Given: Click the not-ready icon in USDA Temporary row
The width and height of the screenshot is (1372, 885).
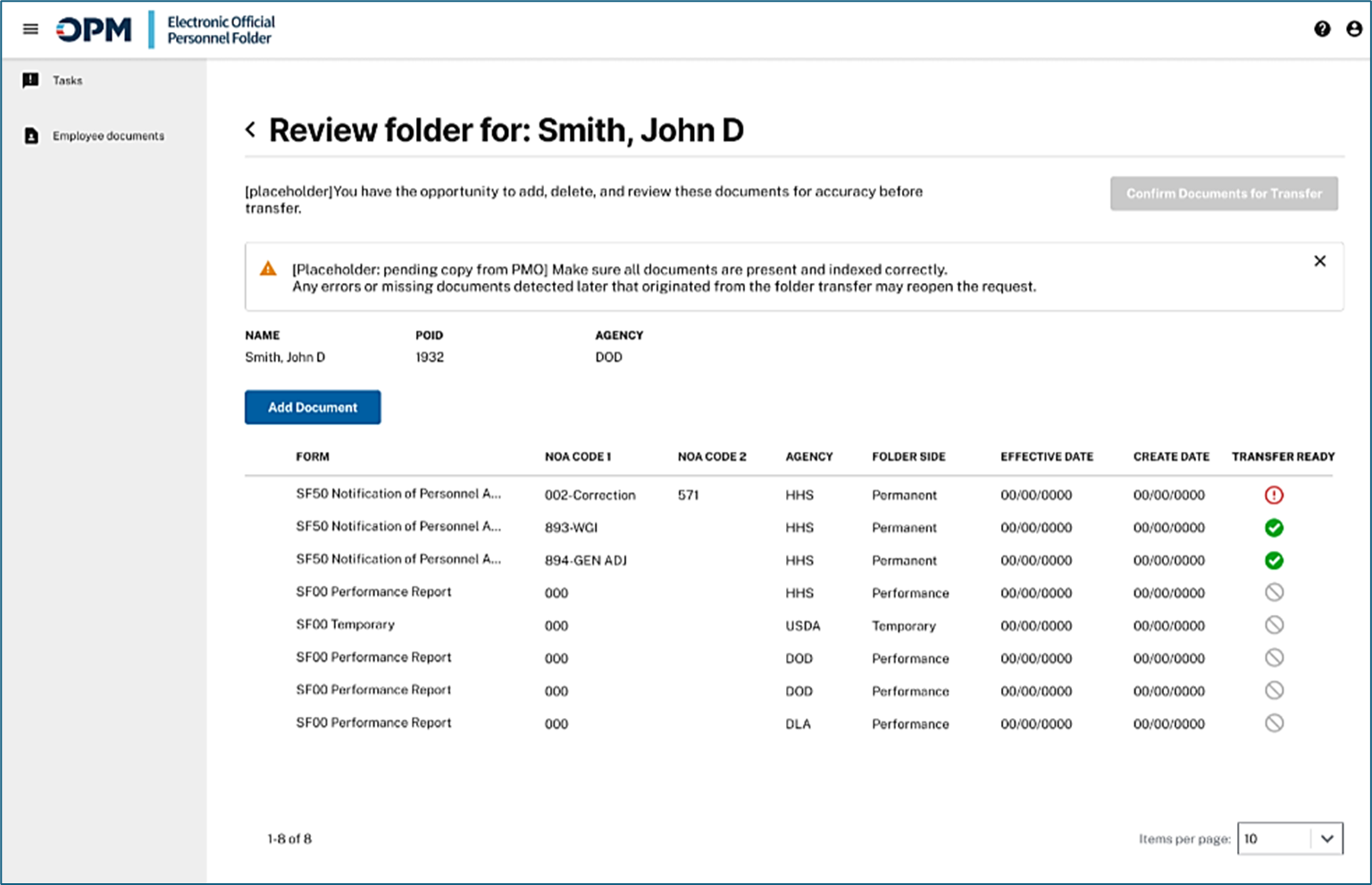Looking at the screenshot, I should pyautogui.click(x=1274, y=625).
